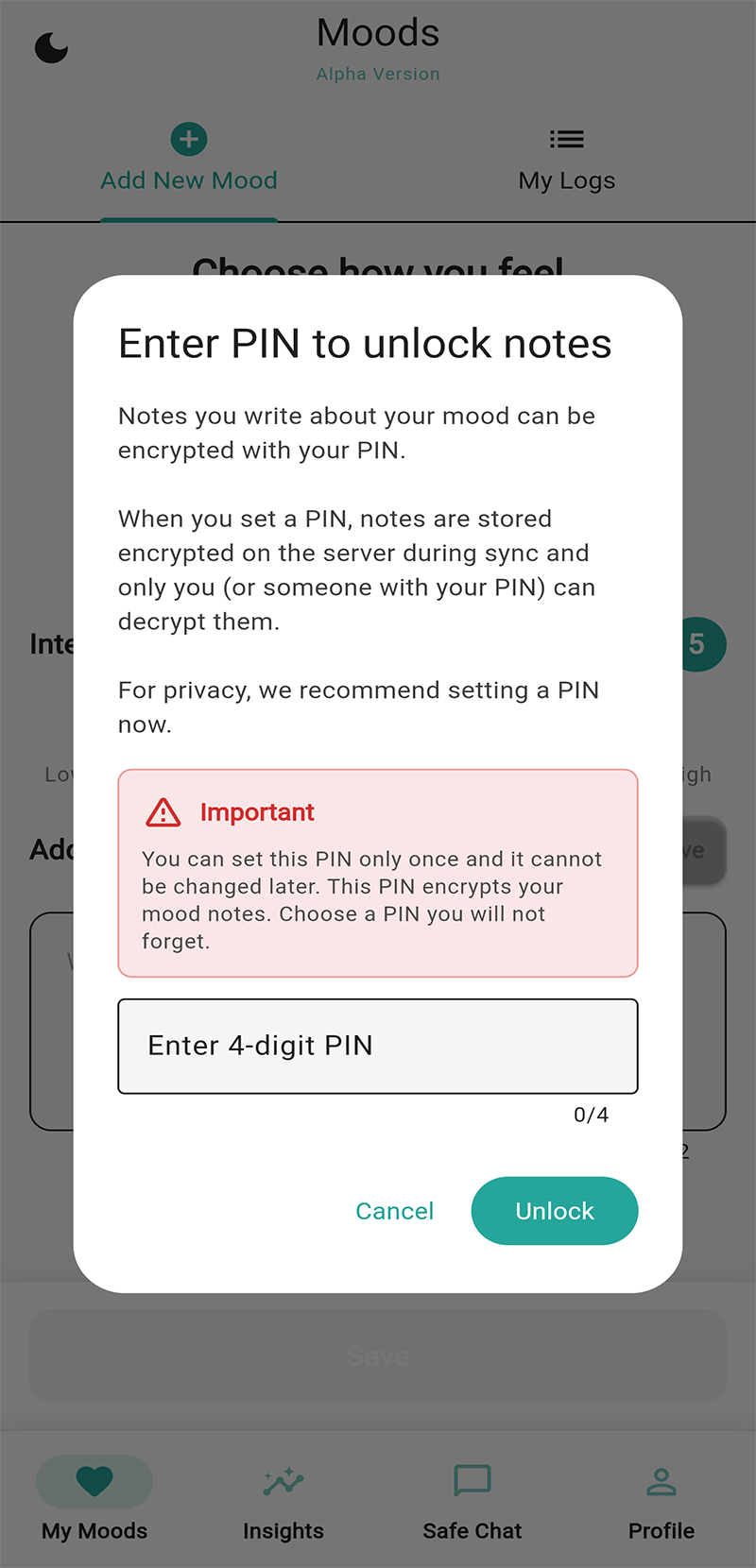Screen dimensions: 756x1568
Task: Tap the dimmed Save button in the background
Action: (x=378, y=1355)
